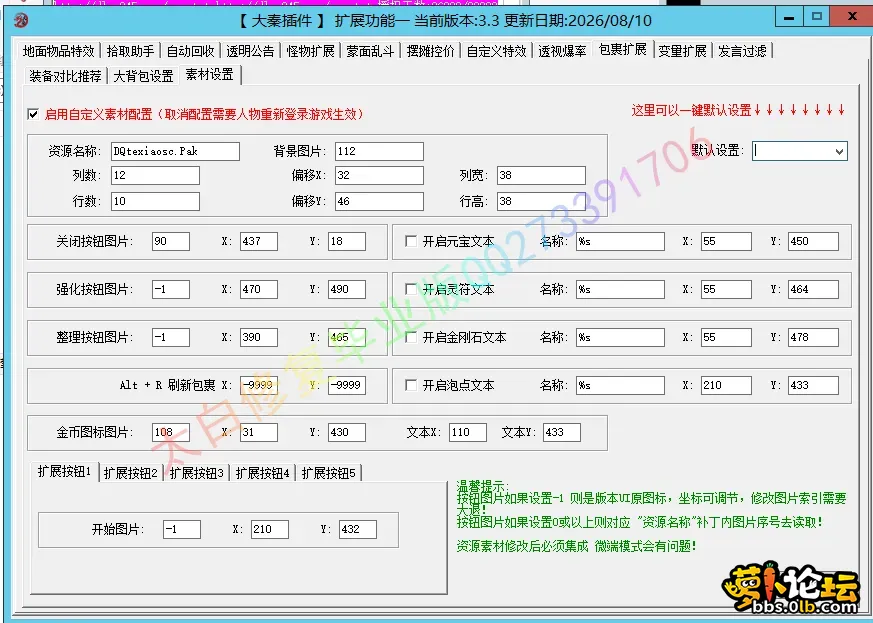The height and width of the screenshot is (623, 873).
Task: Click the 行数 input field
Action: pyautogui.click(x=155, y=201)
